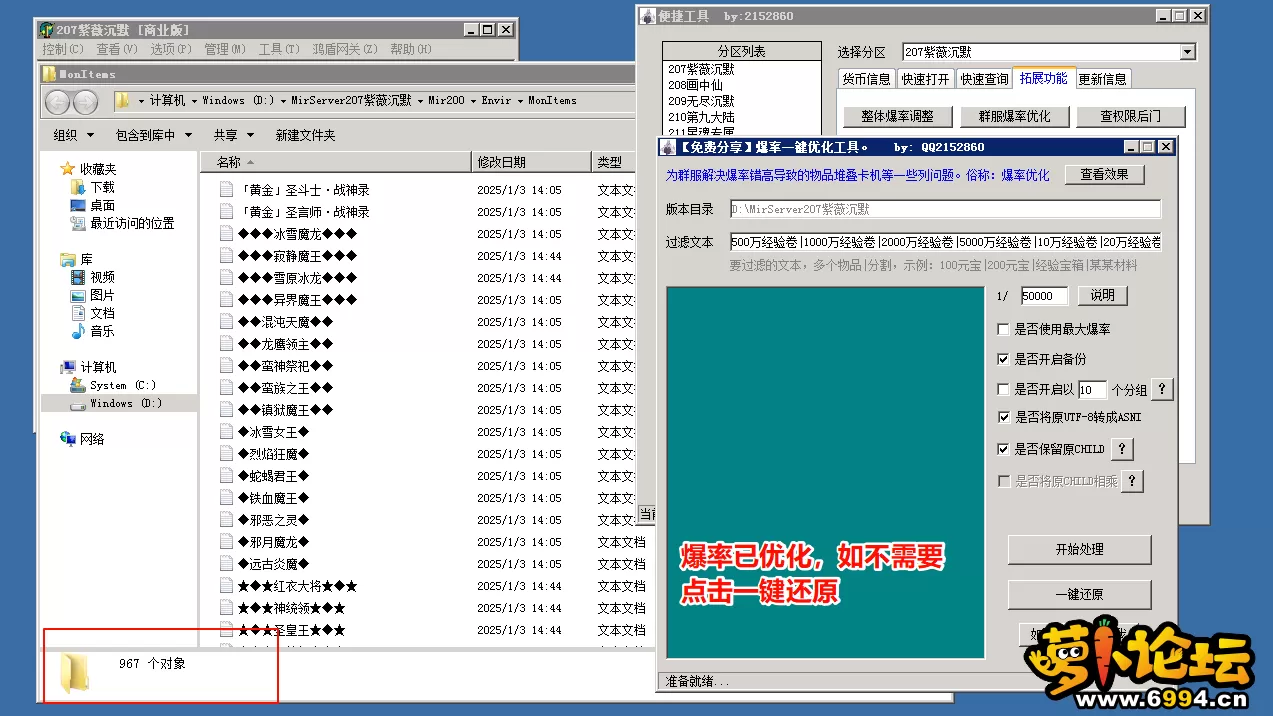Open the 查看(V) menu
The height and width of the screenshot is (716, 1273).
tap(117, 49)
